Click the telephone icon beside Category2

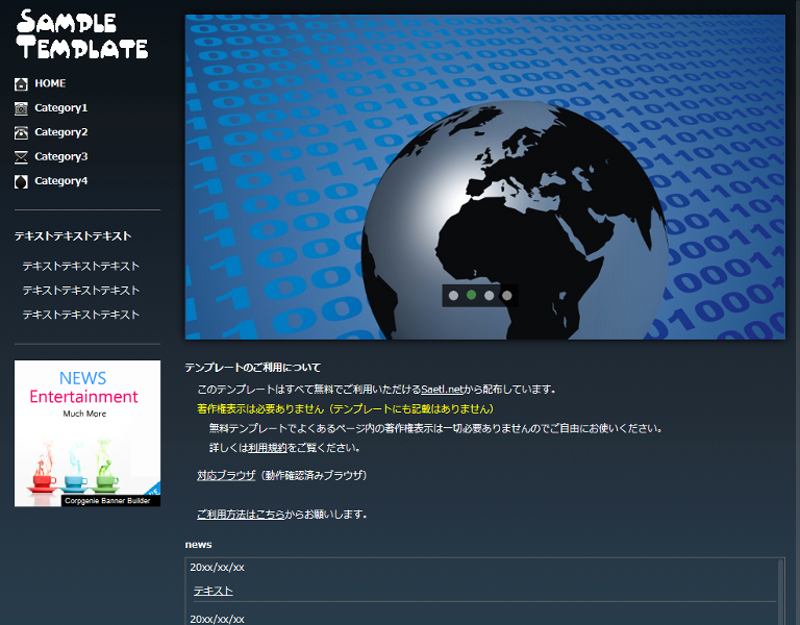(x=21, y=132)
